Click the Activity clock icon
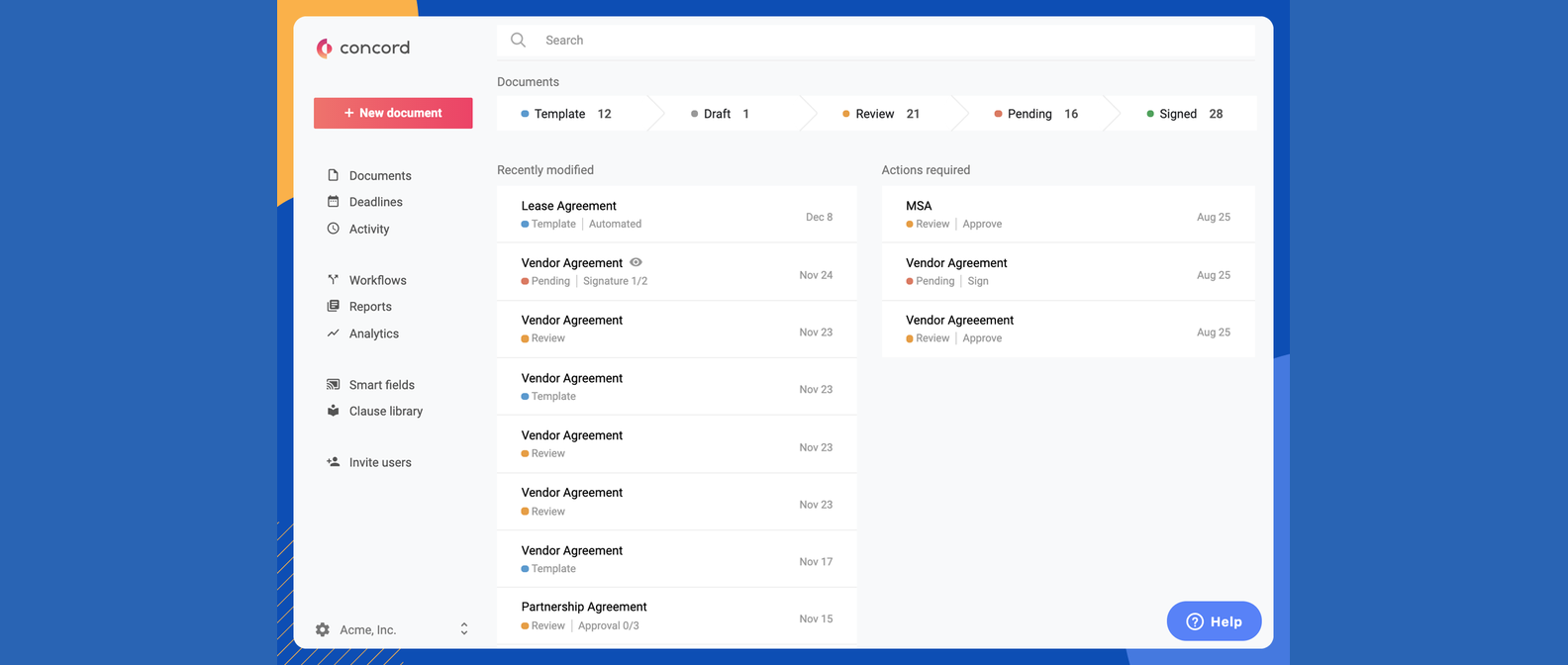 (333, 229)
